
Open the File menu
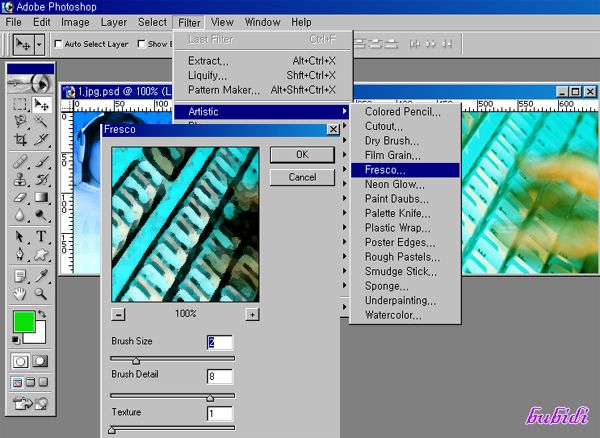coord(13,23)
